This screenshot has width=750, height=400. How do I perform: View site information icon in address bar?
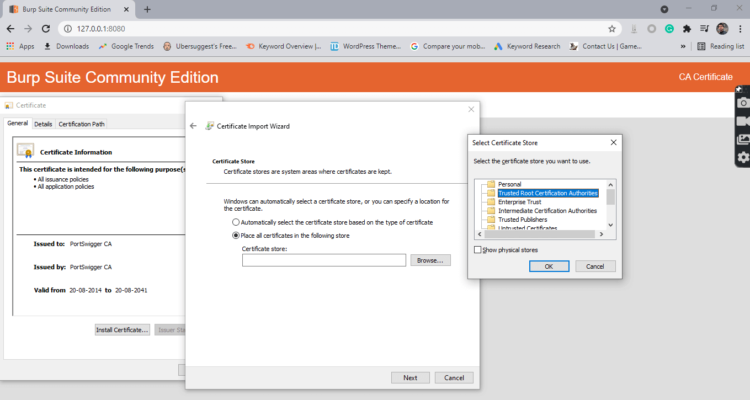pos(68,29)
